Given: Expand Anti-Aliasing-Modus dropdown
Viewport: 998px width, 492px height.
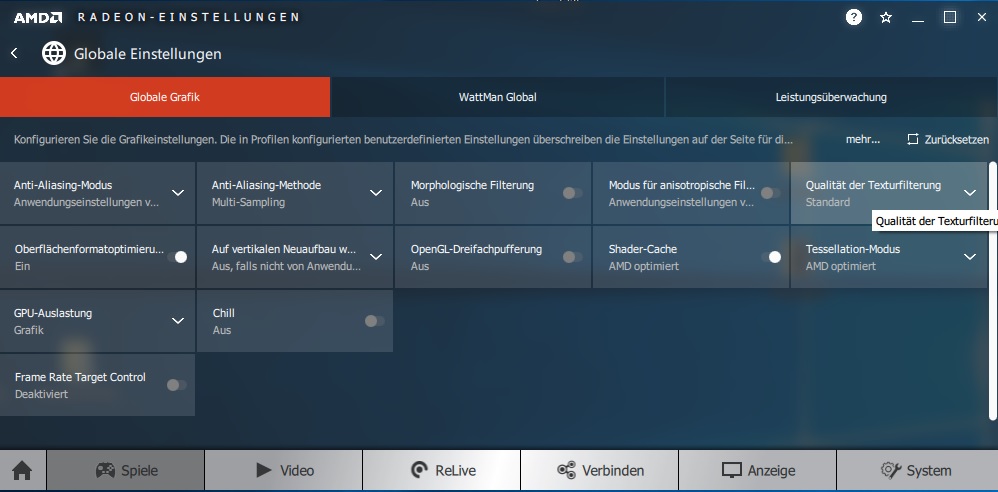Looking at the screenshot, I should tap(178, 193).
